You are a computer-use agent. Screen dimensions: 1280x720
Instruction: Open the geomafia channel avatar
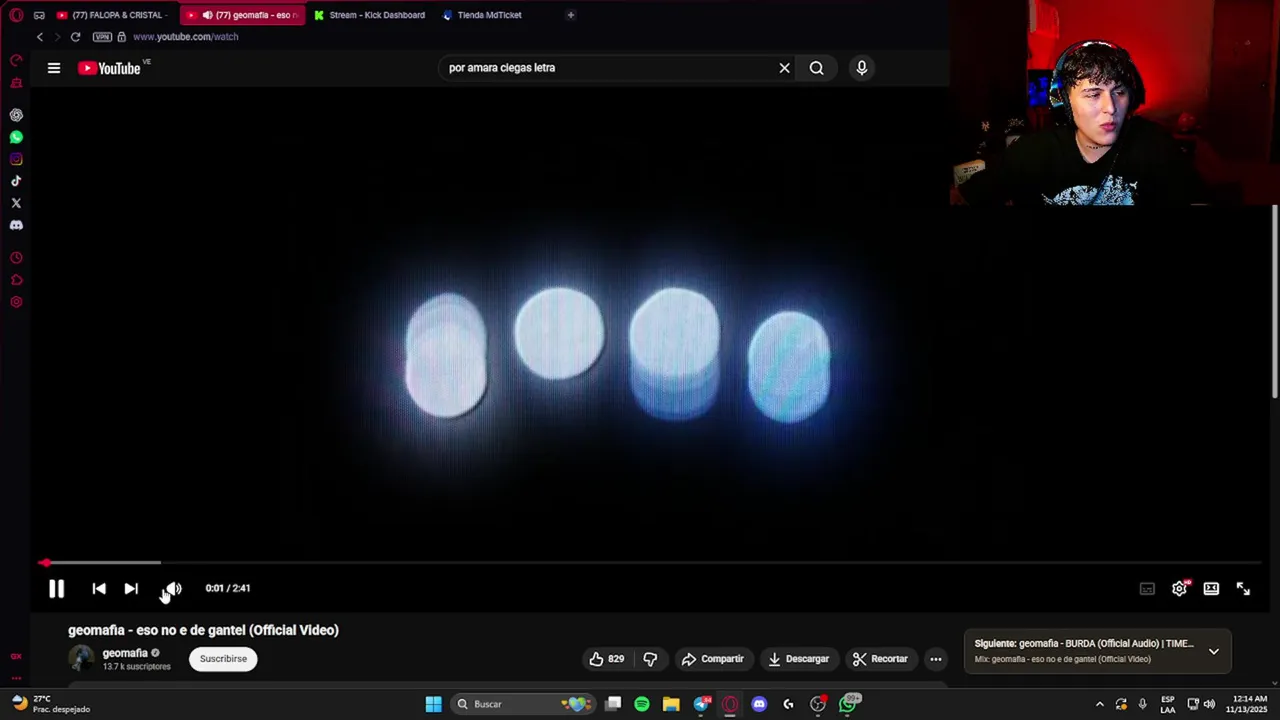81,659
